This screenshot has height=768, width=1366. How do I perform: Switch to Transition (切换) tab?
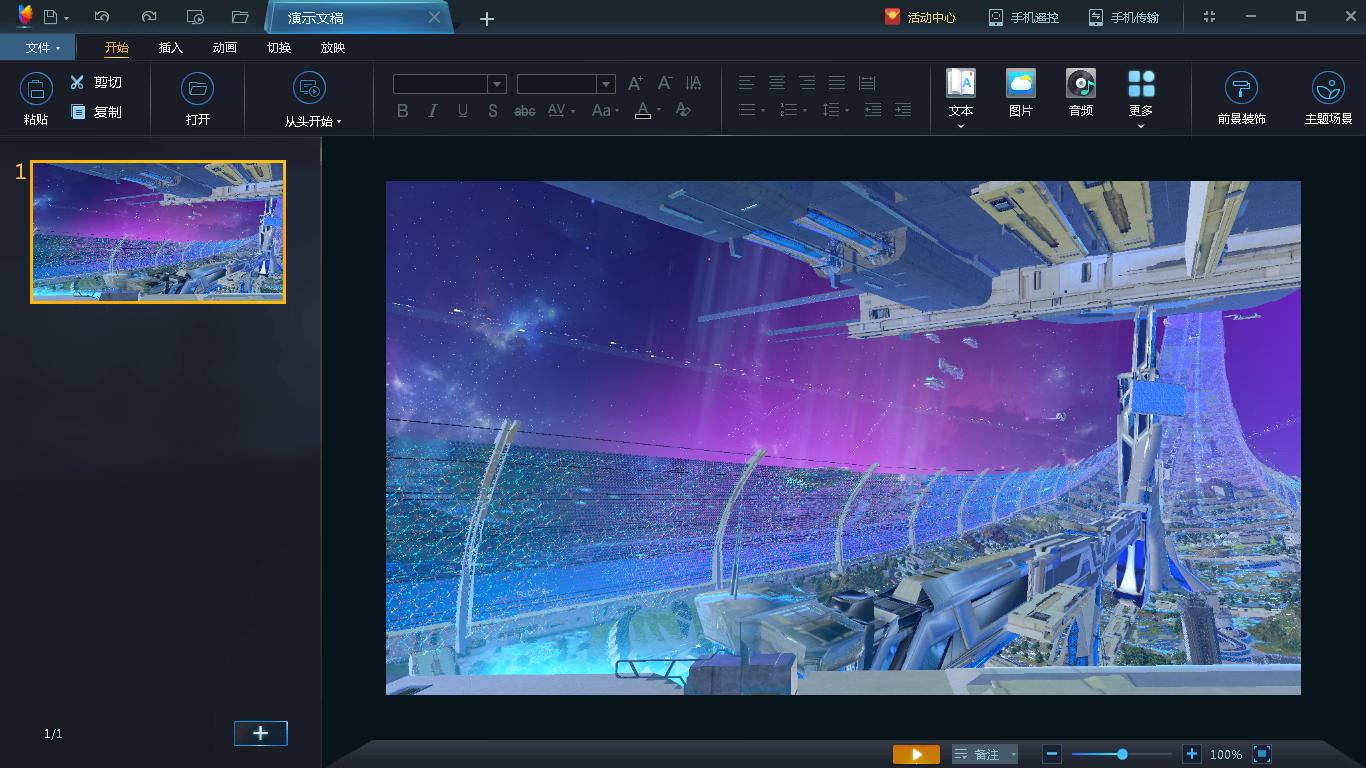tap(279, 47)
